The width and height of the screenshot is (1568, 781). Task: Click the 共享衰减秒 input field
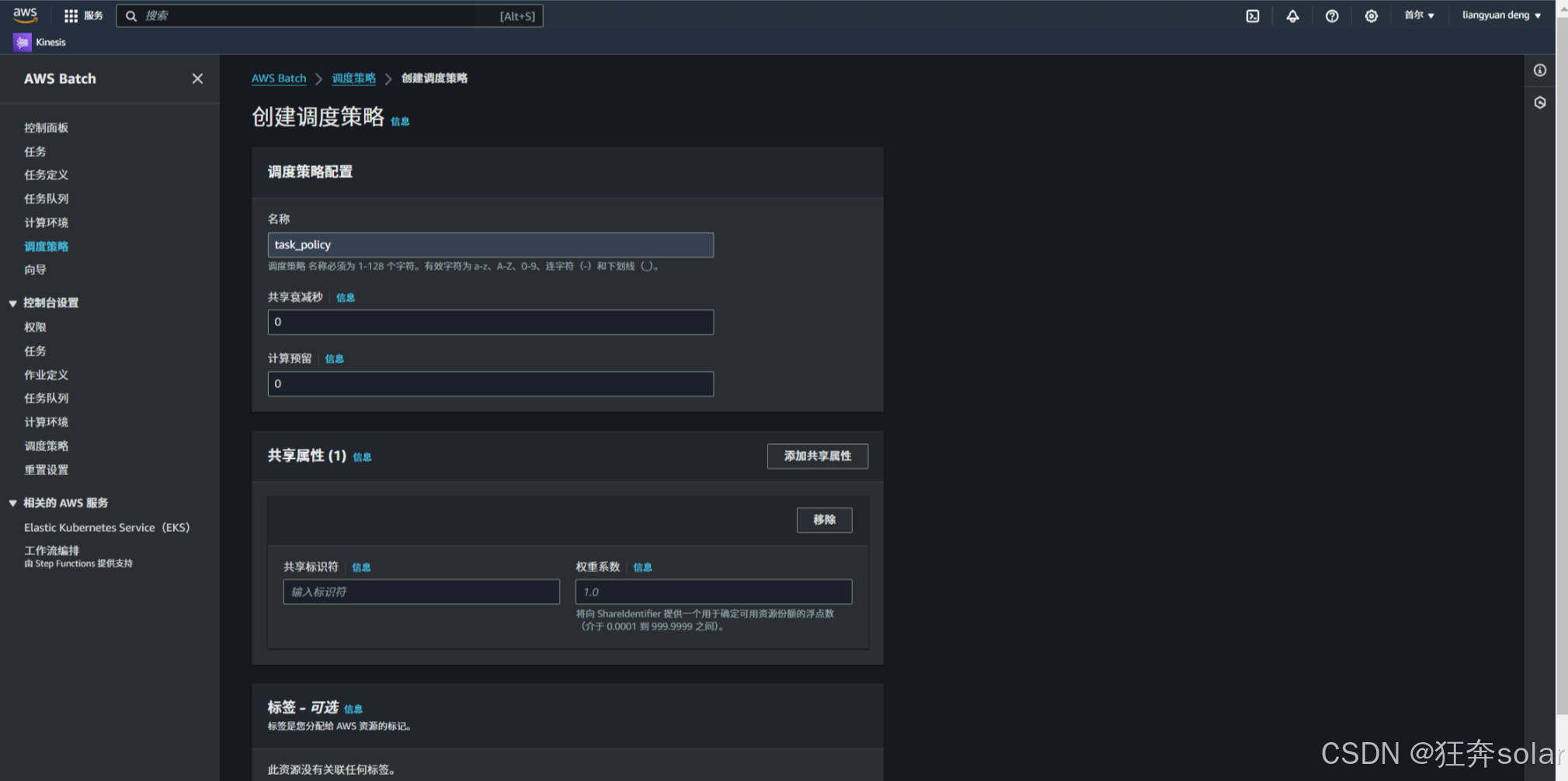click(x=491, y=322)
